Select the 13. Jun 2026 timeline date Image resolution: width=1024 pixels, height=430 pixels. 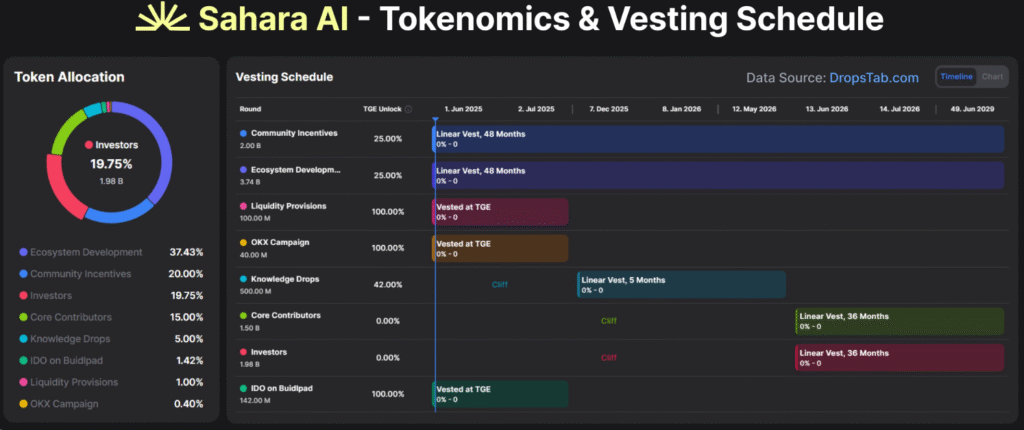pyautogui.click(x=827, y=109)
